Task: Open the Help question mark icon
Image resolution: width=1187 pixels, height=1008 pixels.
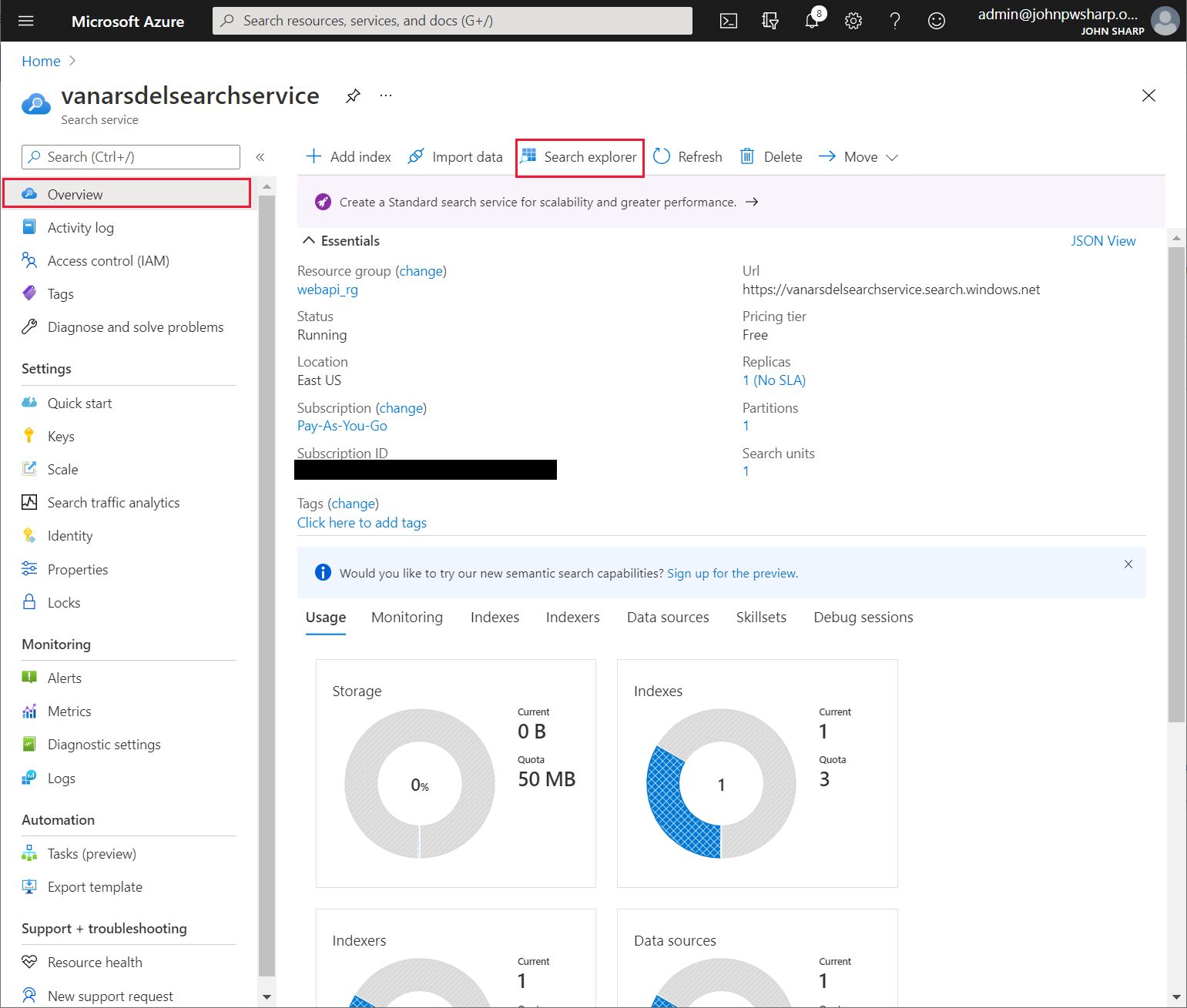Action: (x=895, y=21)
